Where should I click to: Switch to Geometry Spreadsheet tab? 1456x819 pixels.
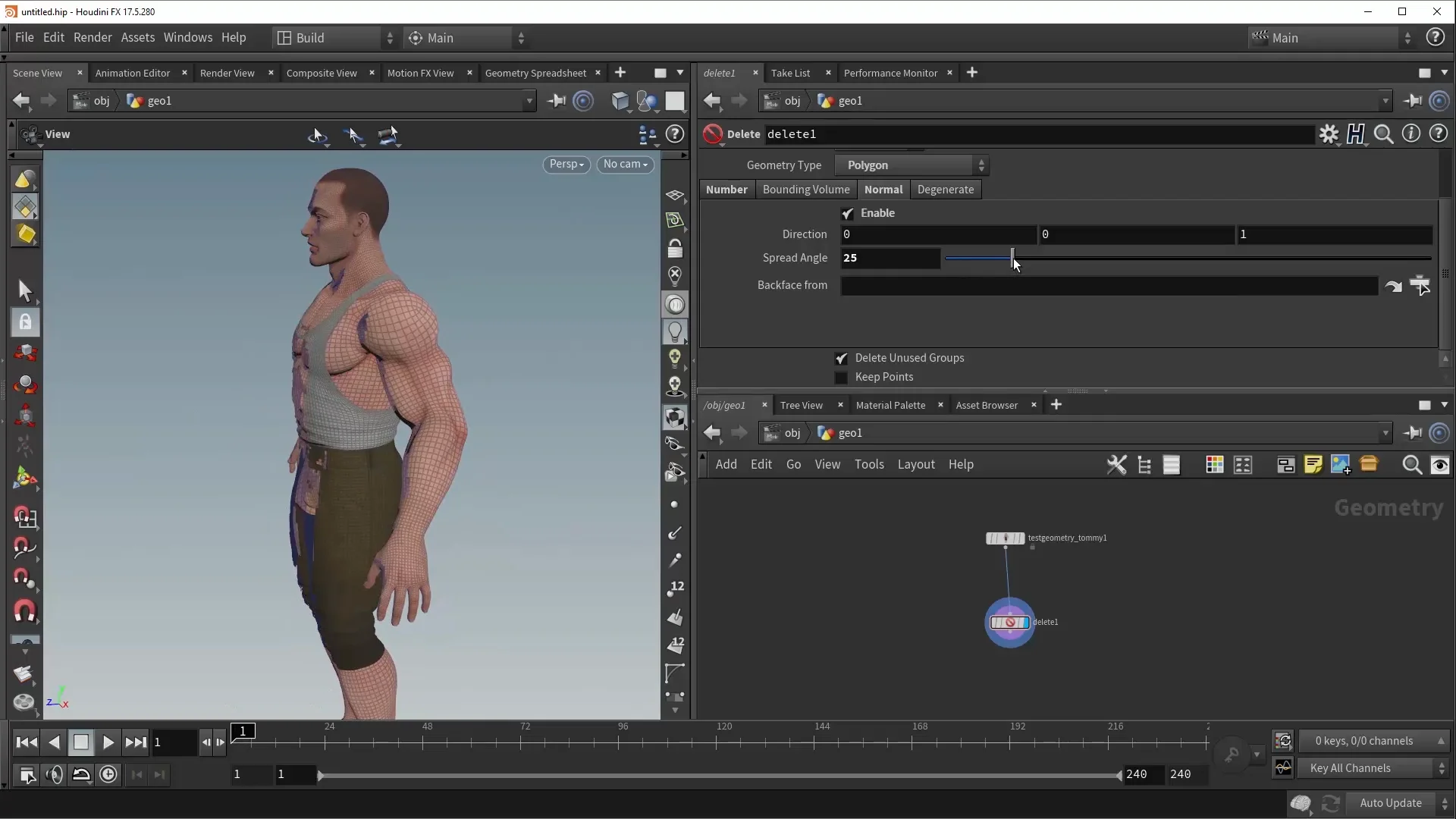coord(535,73)
